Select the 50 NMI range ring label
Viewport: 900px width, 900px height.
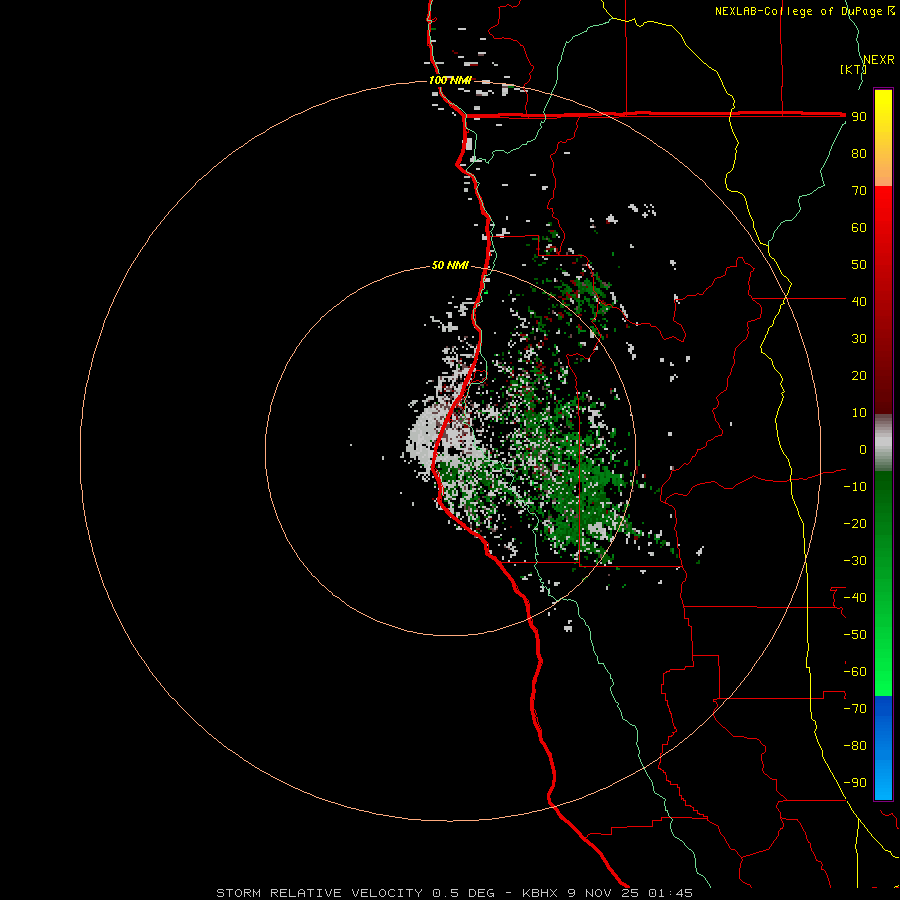click(x=450, y=265)
